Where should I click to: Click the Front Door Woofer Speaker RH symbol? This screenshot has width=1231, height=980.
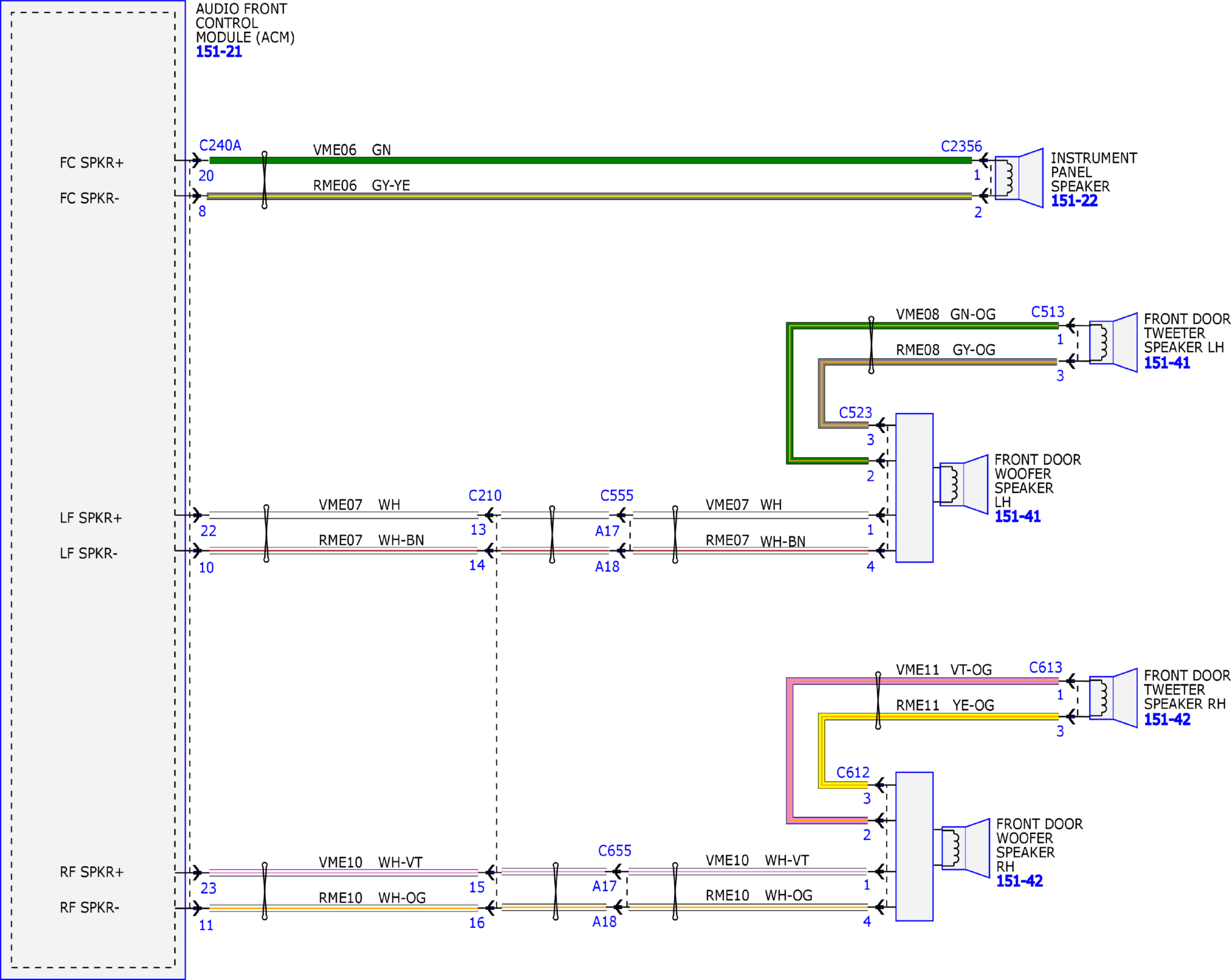coord(966,848)
